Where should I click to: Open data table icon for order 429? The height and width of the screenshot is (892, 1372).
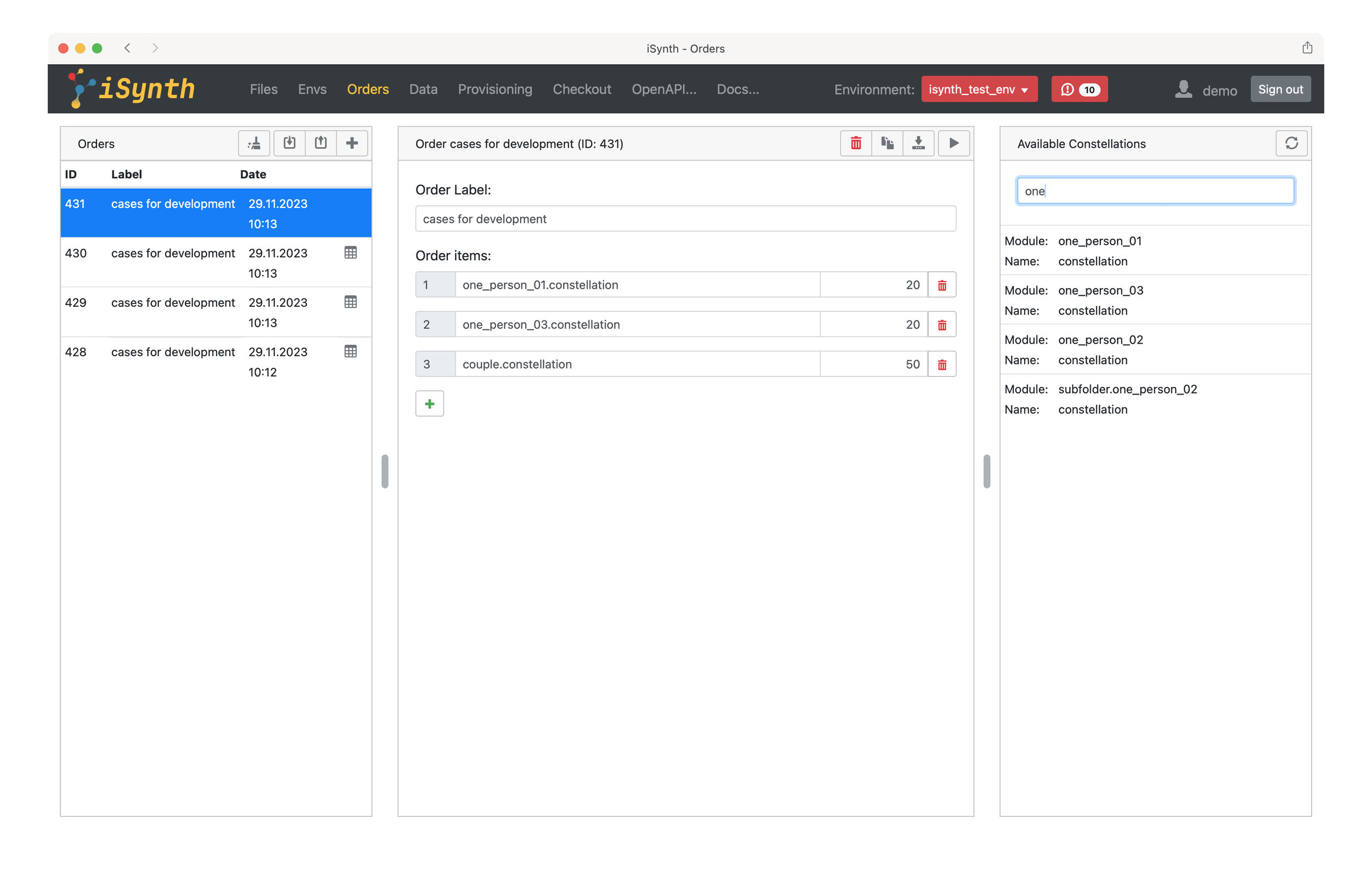click(351, 302)
